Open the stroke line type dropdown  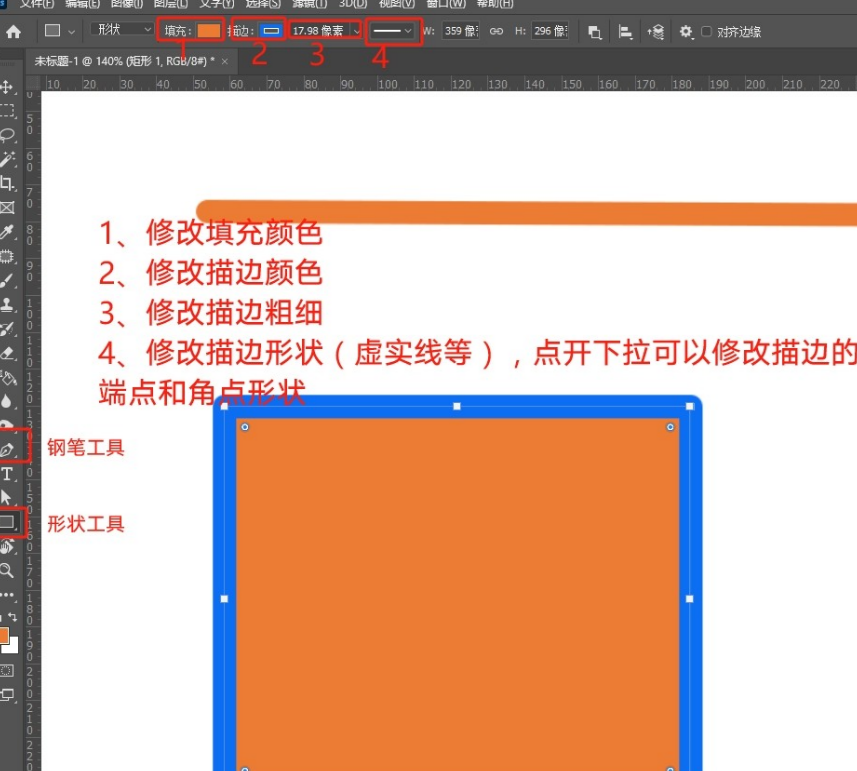[x=392, y=31]
